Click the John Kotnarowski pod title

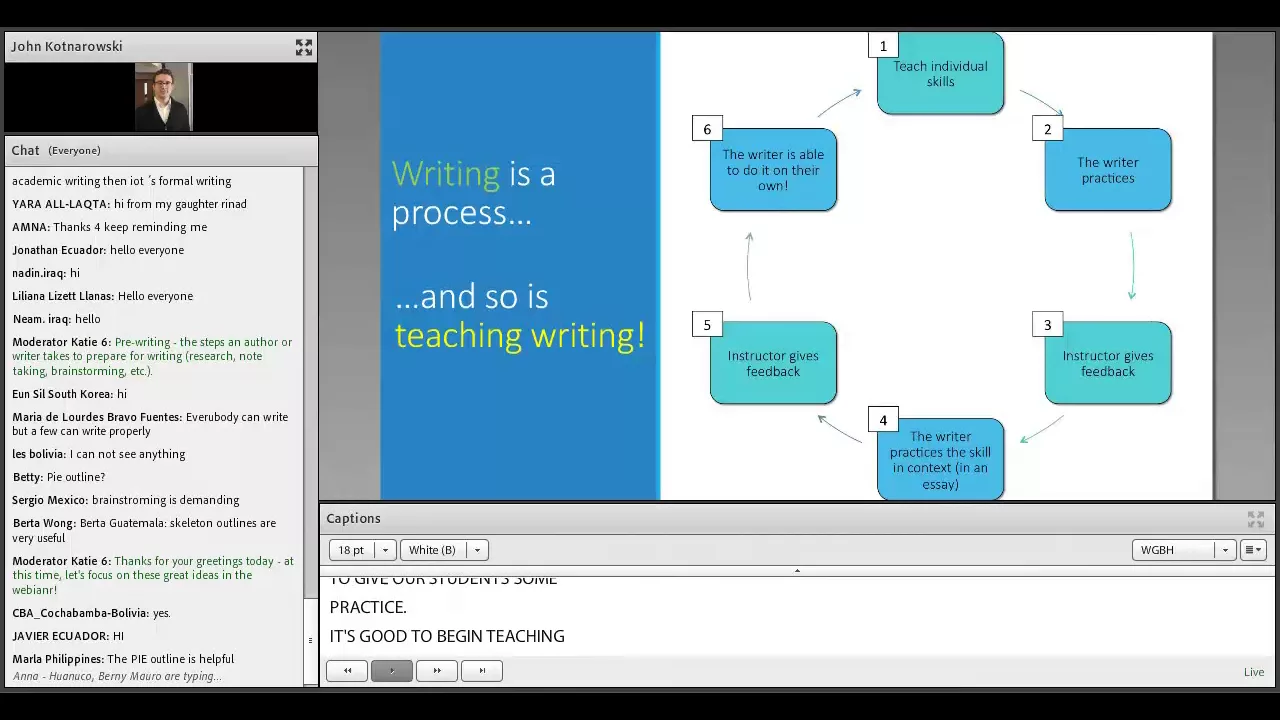click(x=67, y=47)
